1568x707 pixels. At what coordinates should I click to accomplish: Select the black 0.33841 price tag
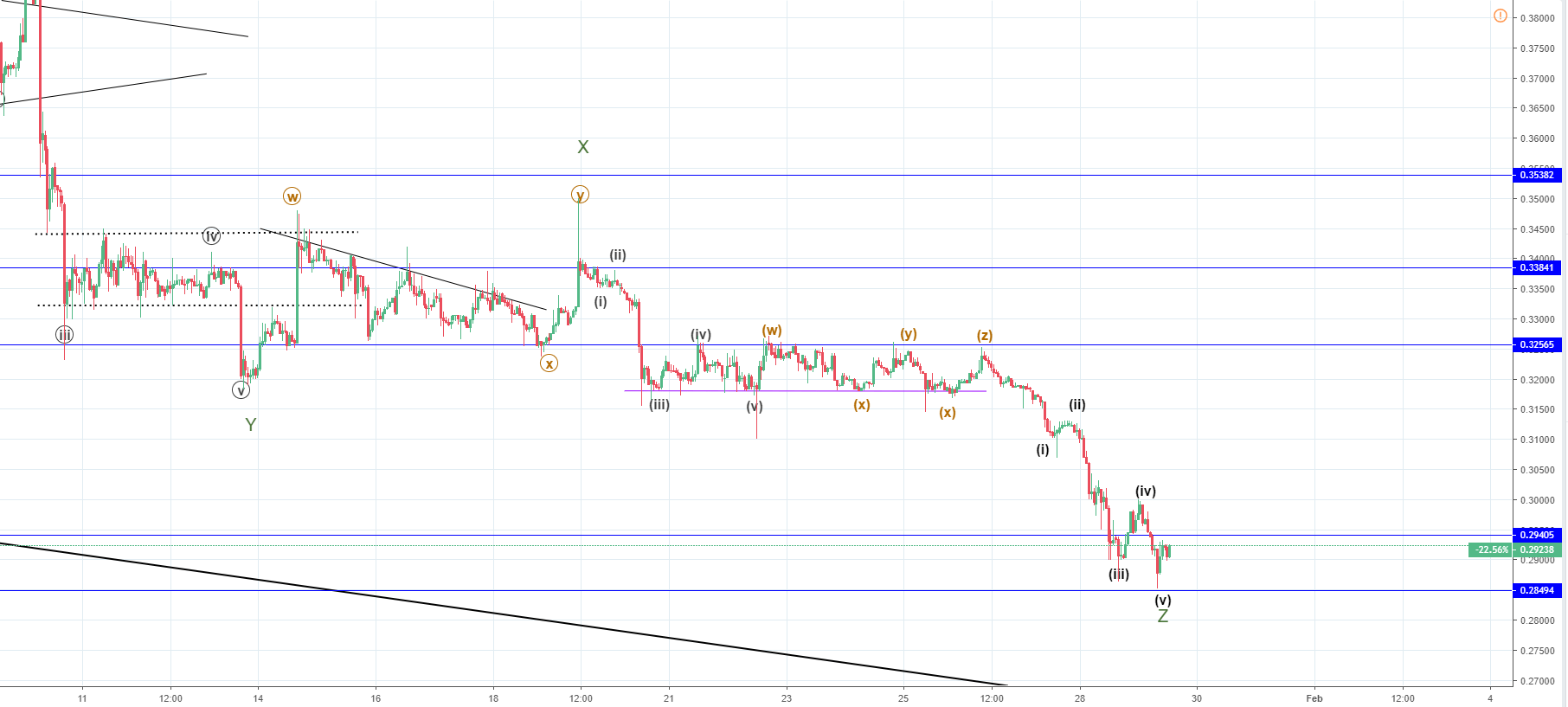[1537, 267]
